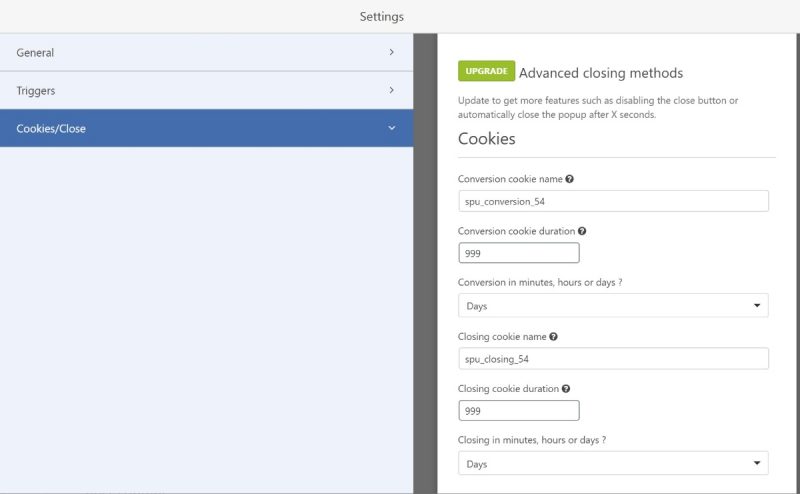800x494 pixels.
Task: Click the Closing cookie name help icon
Action: click(x=553, y=337)
